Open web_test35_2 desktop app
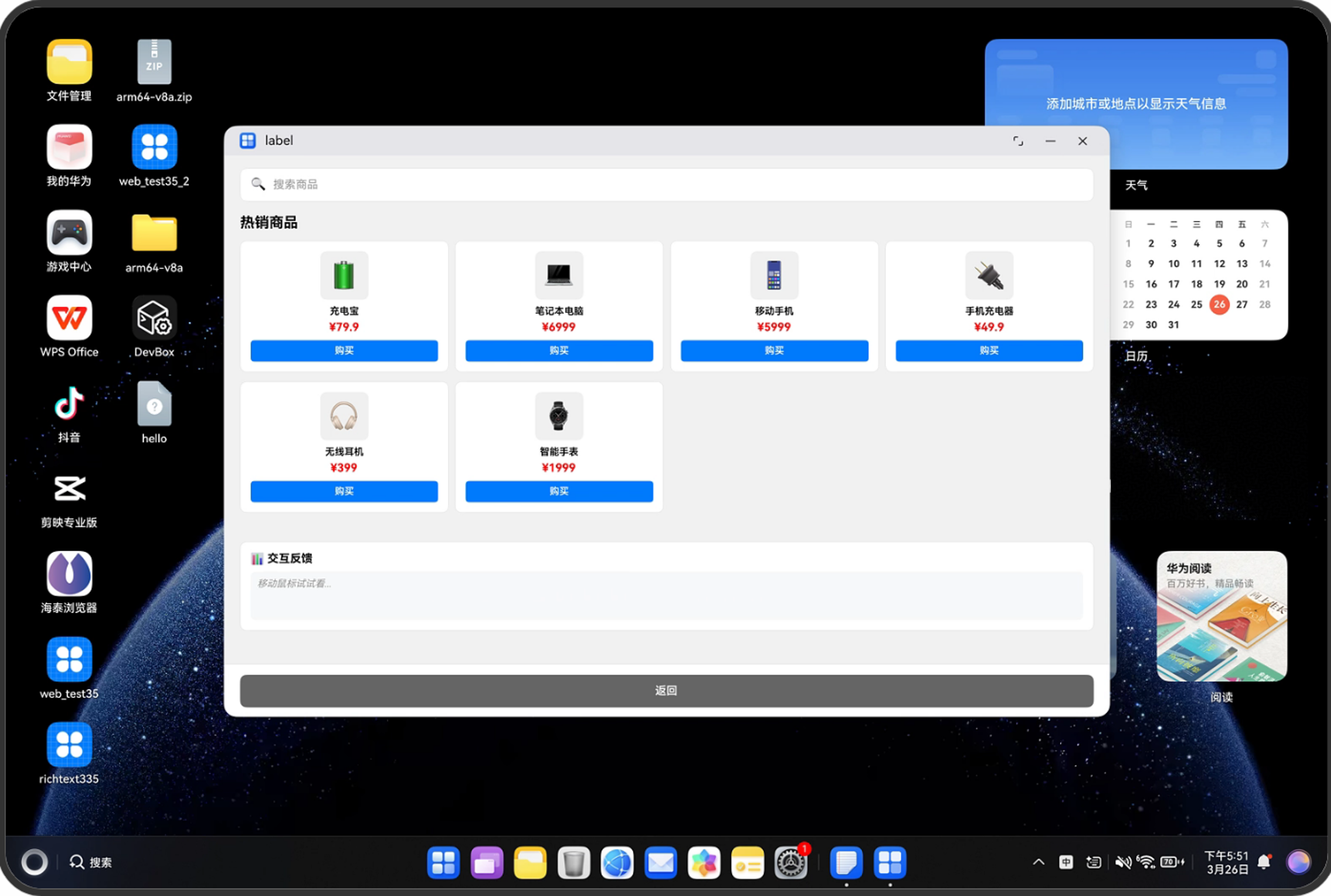1331x896 pixels. (154, 147)
